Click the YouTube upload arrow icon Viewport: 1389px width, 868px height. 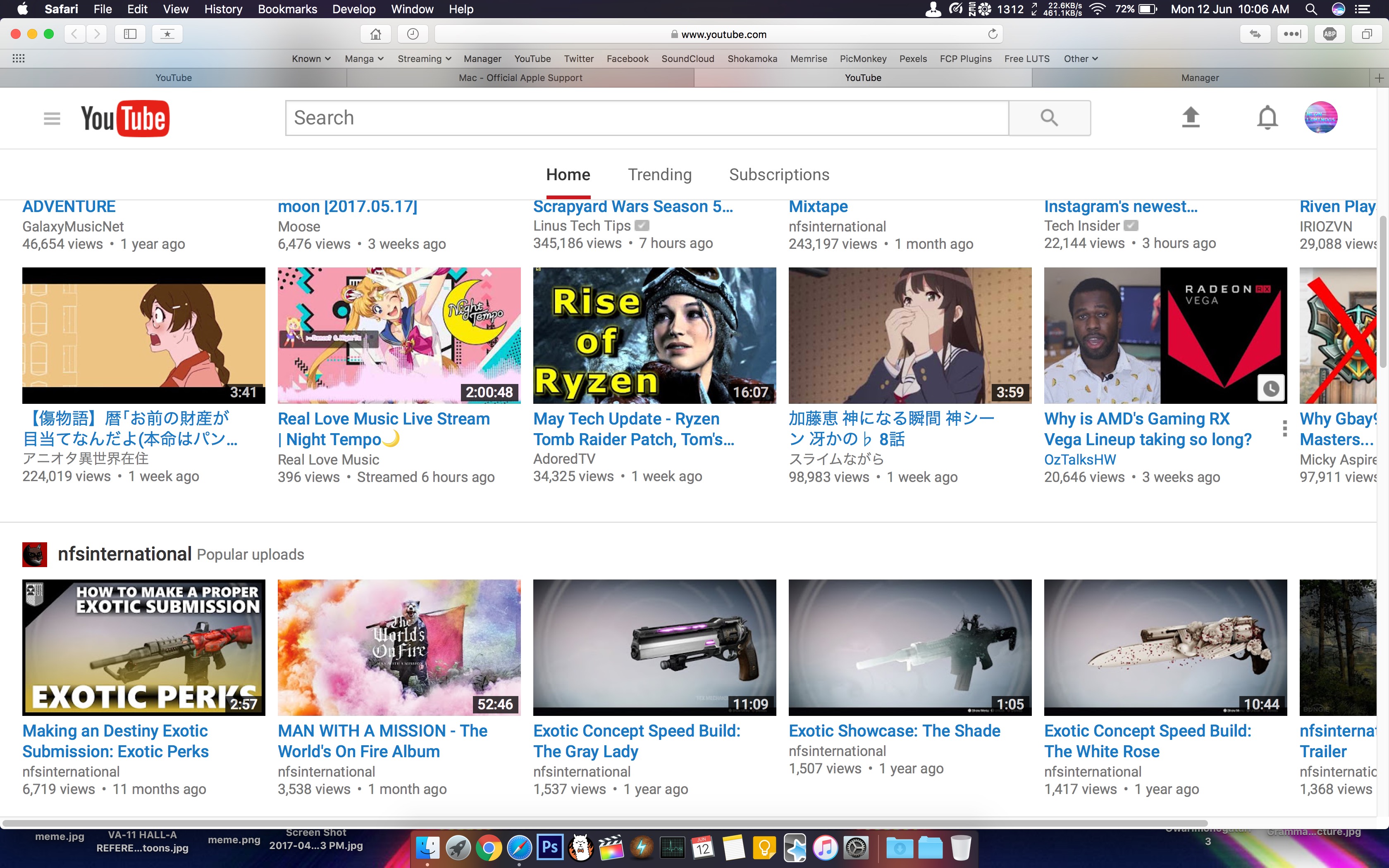1191,118
